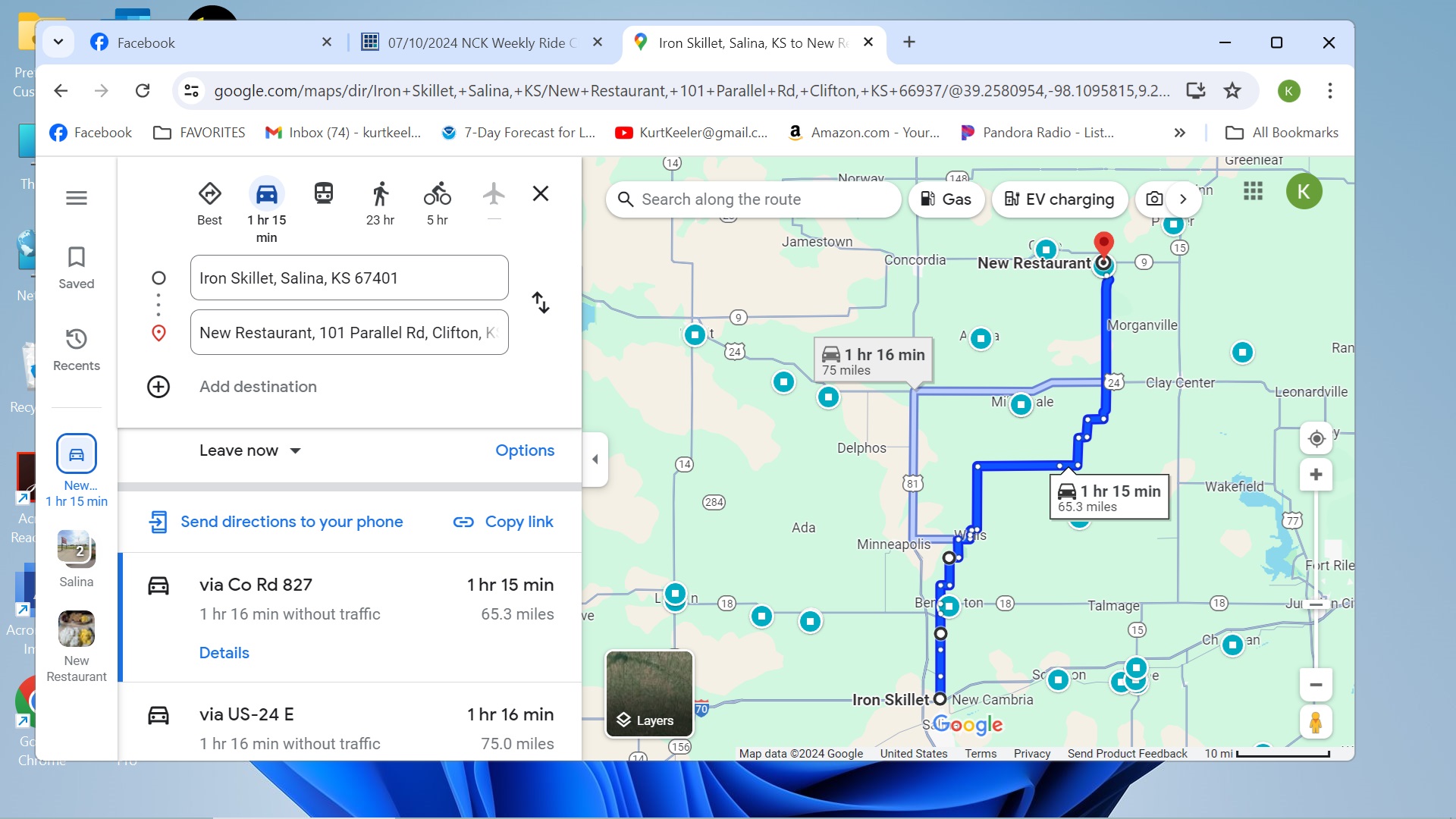Select the Walking travel mode icon
This screenshot has height=819, width=1456.
pyautogui.click(x=380, y=194)
